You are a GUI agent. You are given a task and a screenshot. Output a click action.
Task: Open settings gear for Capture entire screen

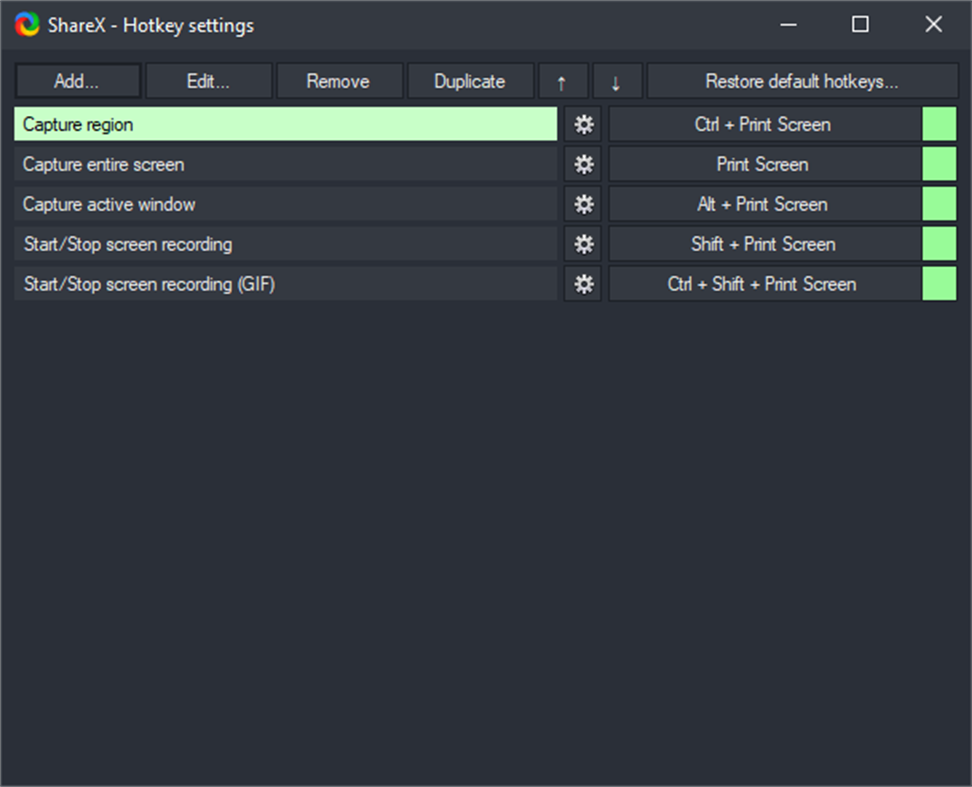pos(583,164)
